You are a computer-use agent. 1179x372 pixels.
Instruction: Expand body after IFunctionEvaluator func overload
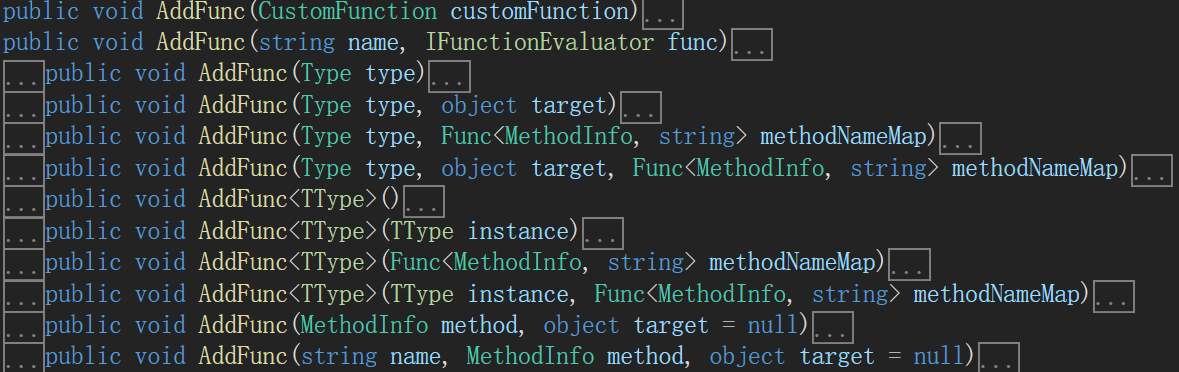coord(752,44)
